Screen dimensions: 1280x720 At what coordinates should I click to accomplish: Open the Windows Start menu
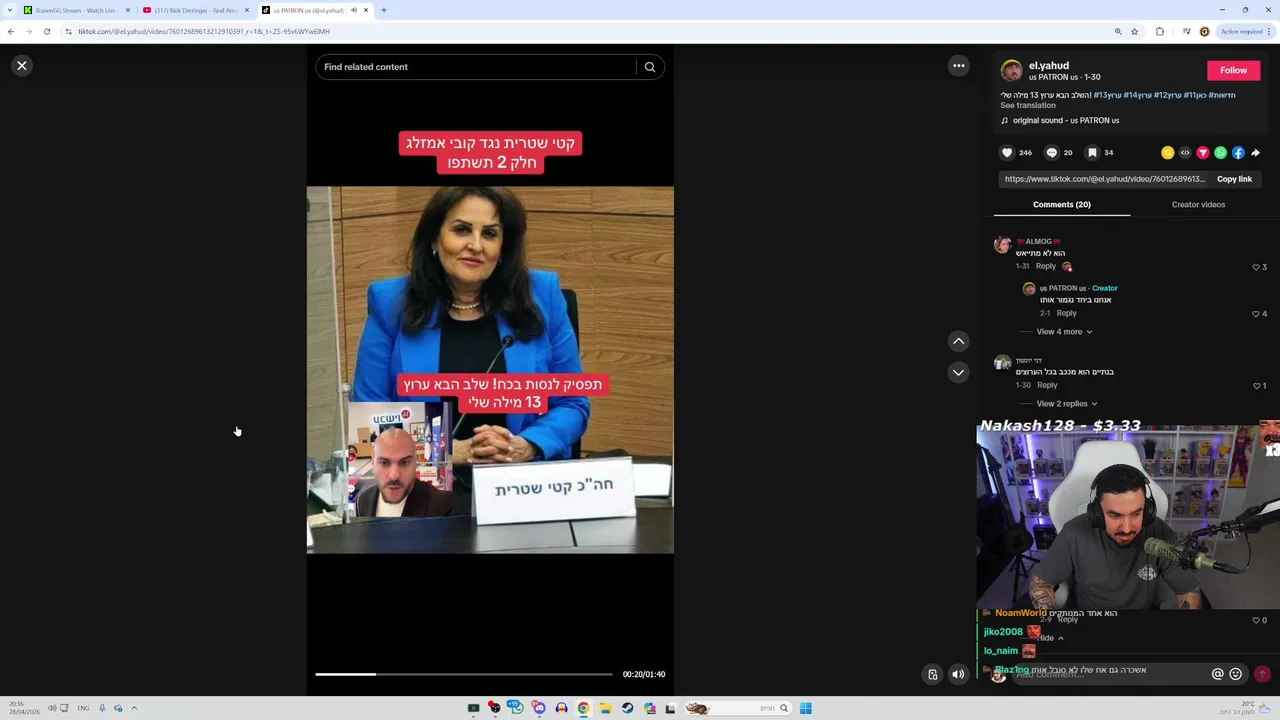[x=805, y=708]
